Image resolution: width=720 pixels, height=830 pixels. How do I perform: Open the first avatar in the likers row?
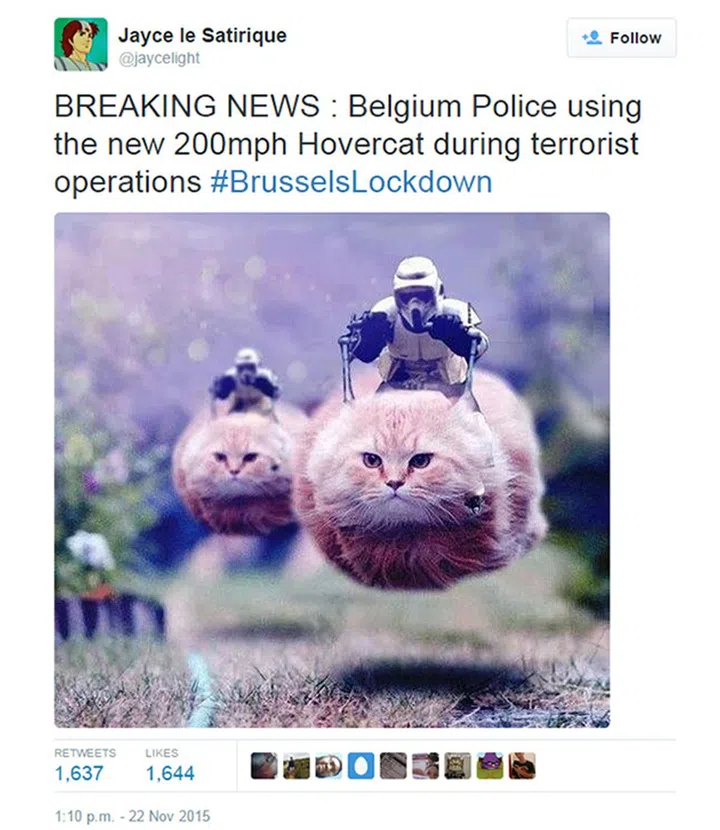(x=264, y=766)
